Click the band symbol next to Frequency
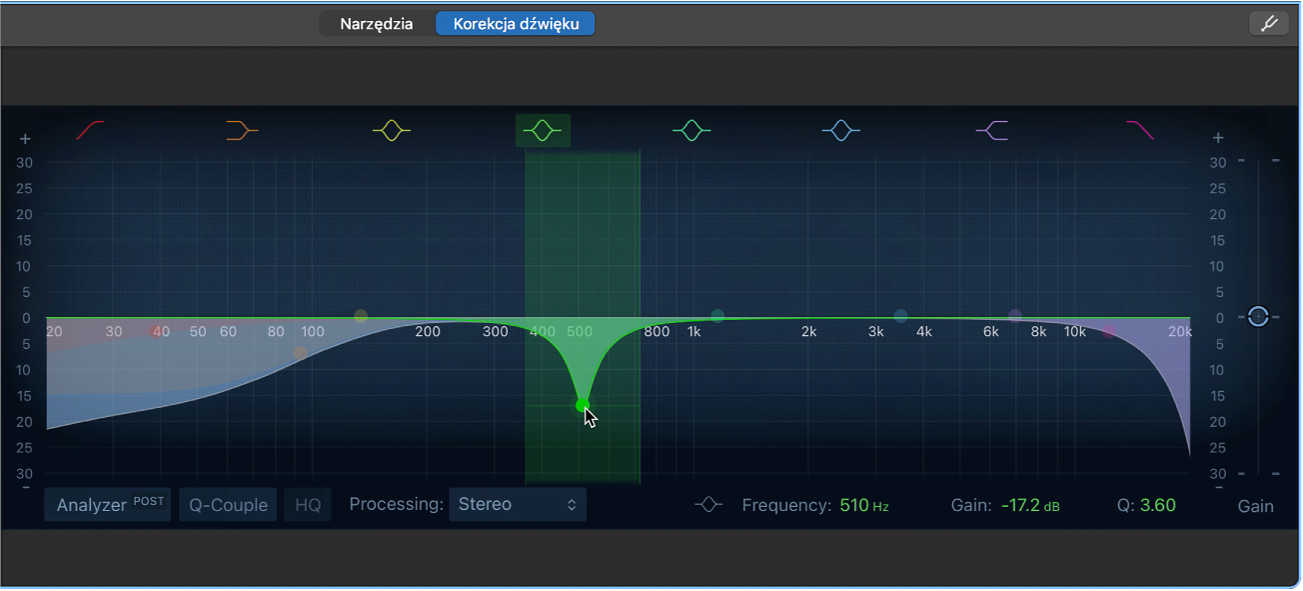This screenshot has width=1303, height=591. [708, 505]
